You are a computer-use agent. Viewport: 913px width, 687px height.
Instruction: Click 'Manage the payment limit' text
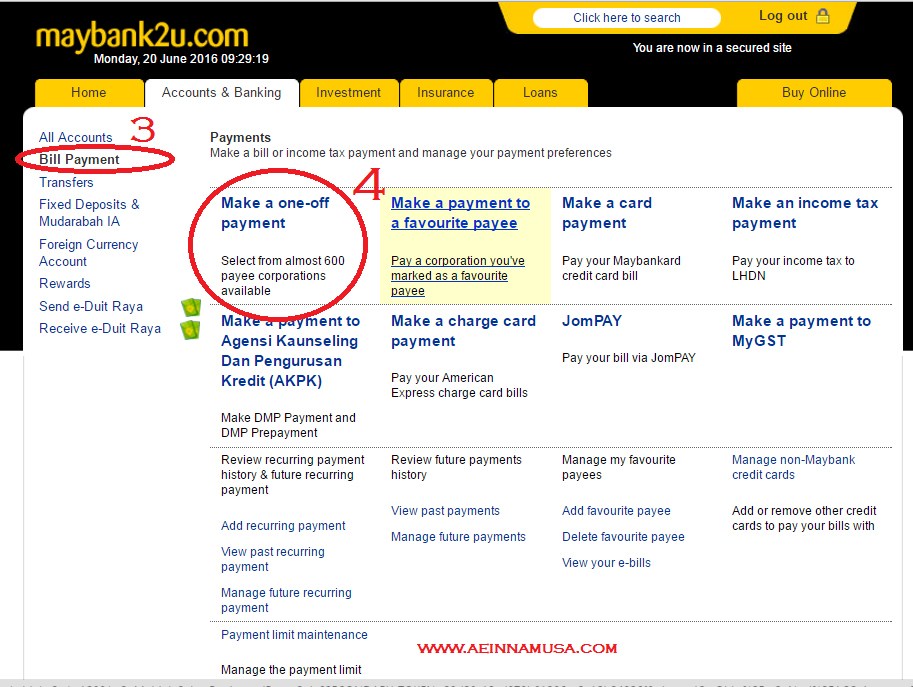click(291, 670)
